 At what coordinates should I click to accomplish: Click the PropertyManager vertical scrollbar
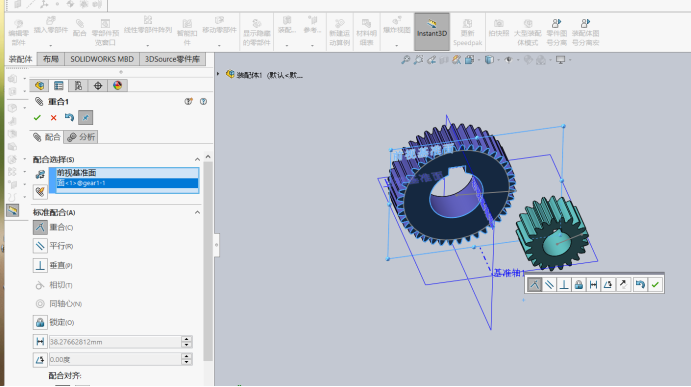pyautogui.click(x=208, y=260)
